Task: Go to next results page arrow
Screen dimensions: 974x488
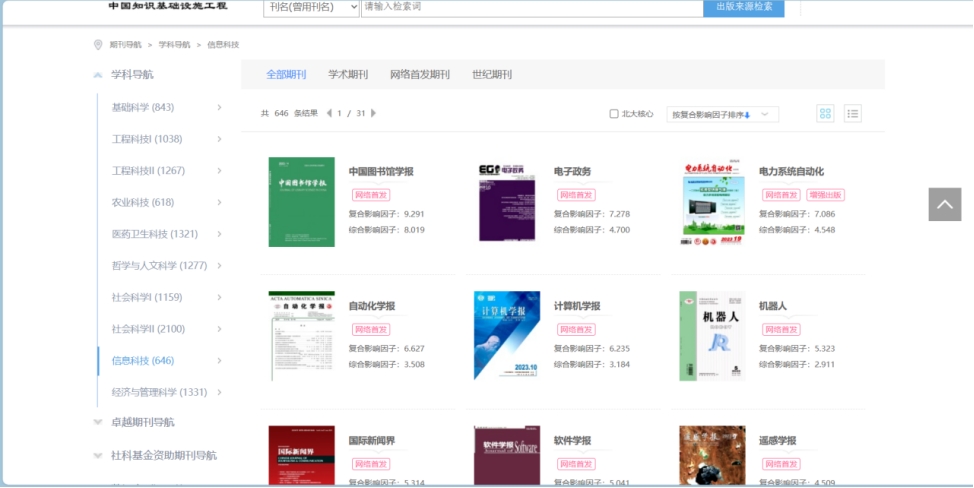Action: [x=373, y=114]
